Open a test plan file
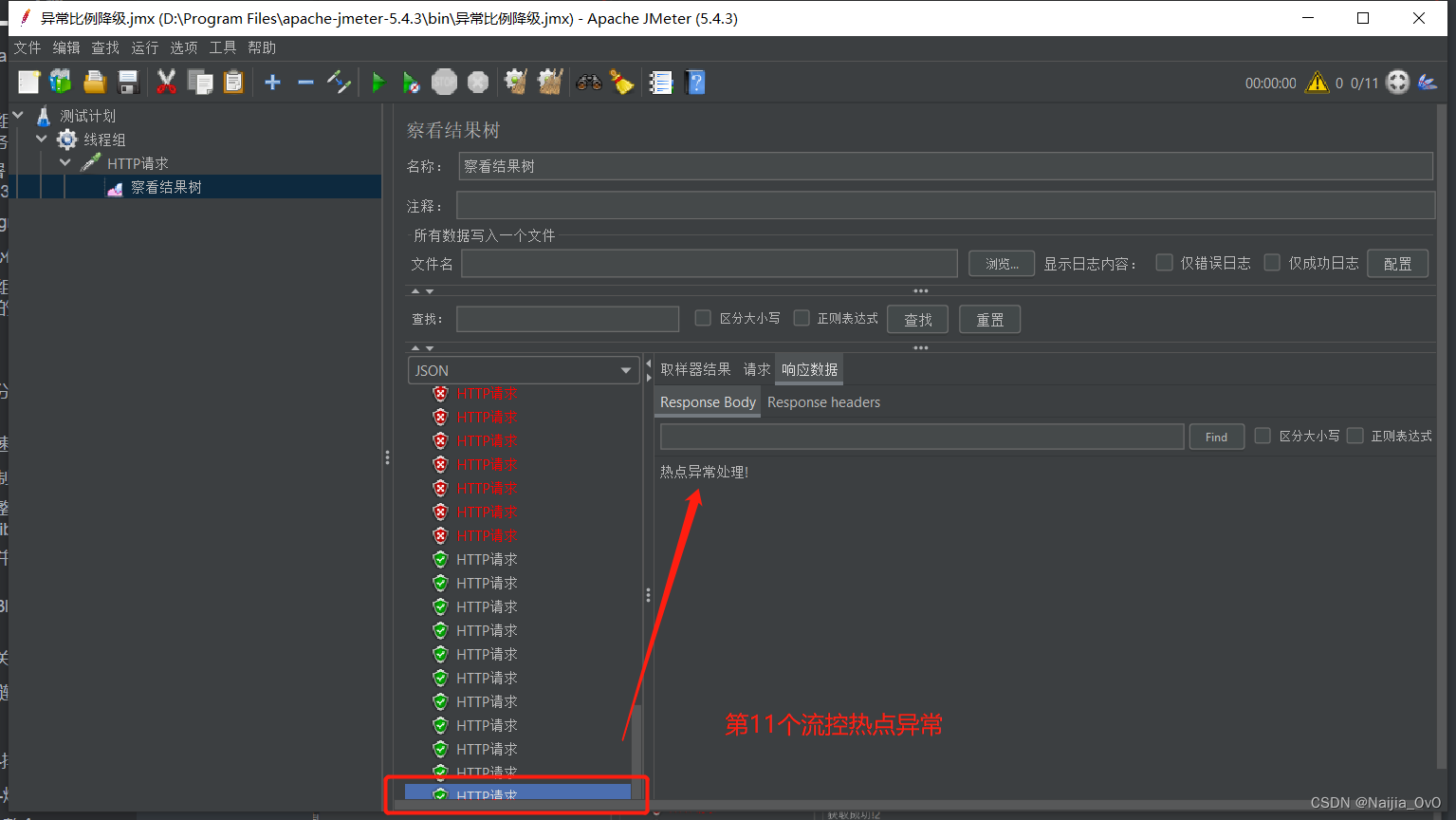Screen dimensions: 1456x820 95,83
